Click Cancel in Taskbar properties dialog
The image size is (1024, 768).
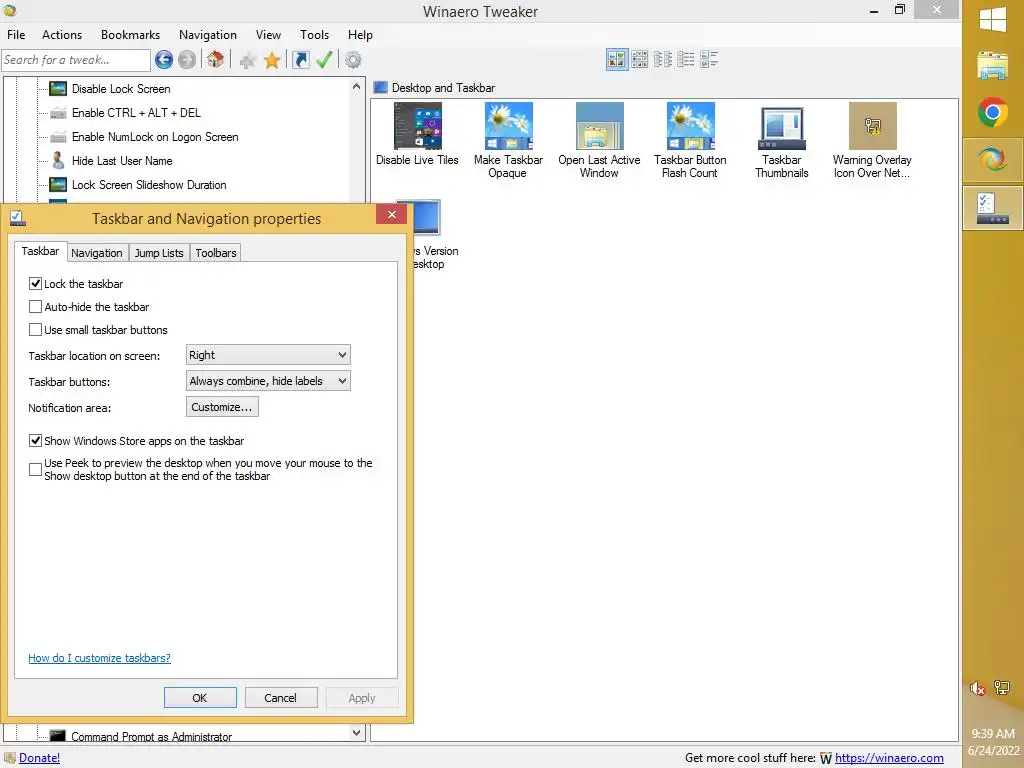281,697
